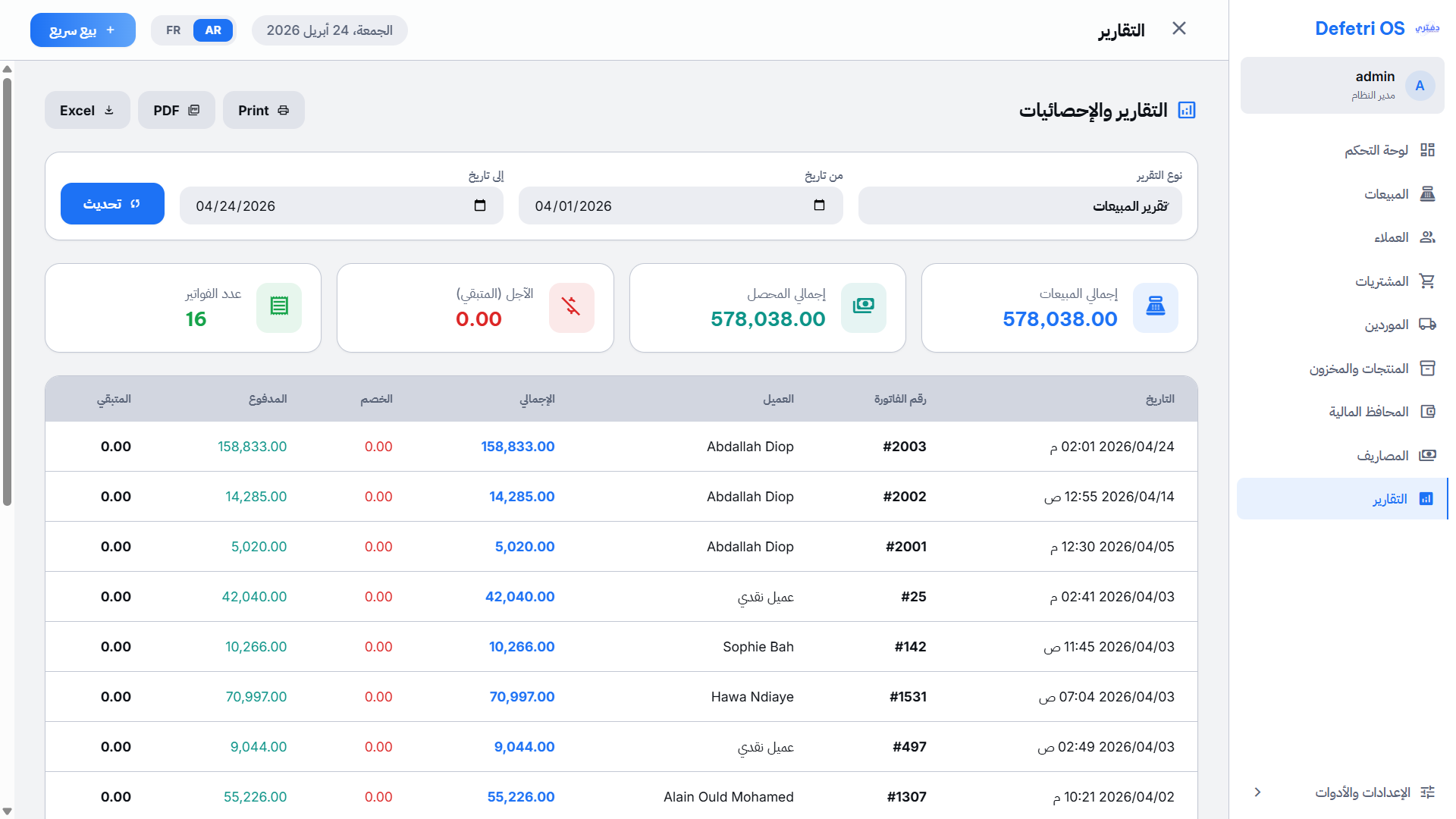Switch interface language to FR
Image resolution: width=1456 pixels, height=819 pixels.
click(x=173, y=30)
